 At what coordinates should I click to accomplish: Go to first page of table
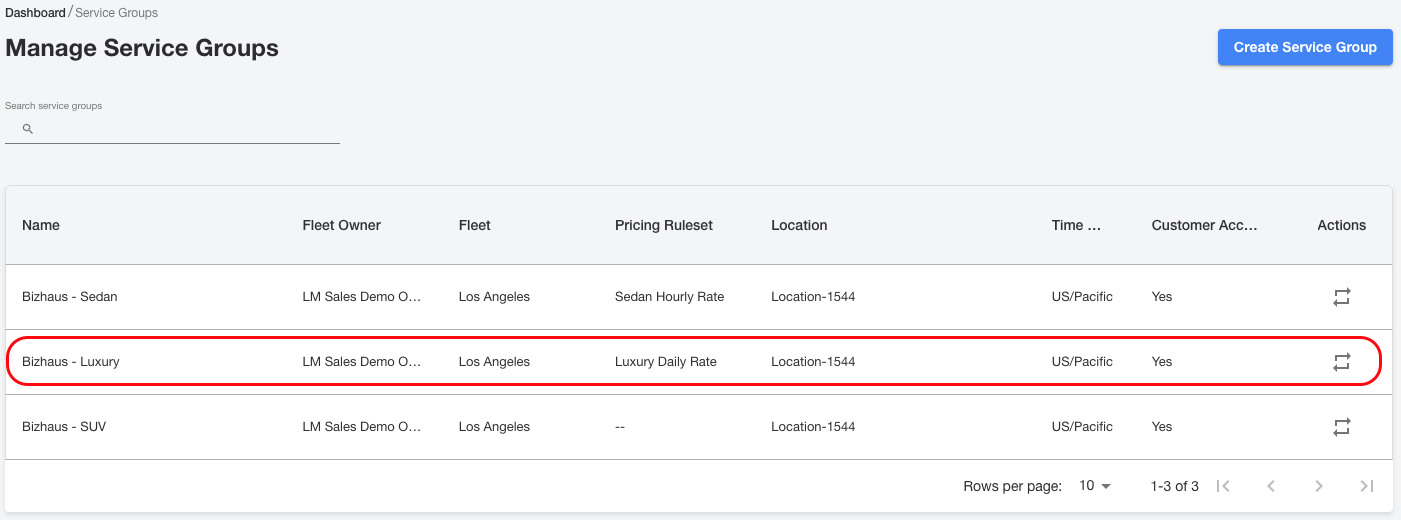[x=1223, y=486]
